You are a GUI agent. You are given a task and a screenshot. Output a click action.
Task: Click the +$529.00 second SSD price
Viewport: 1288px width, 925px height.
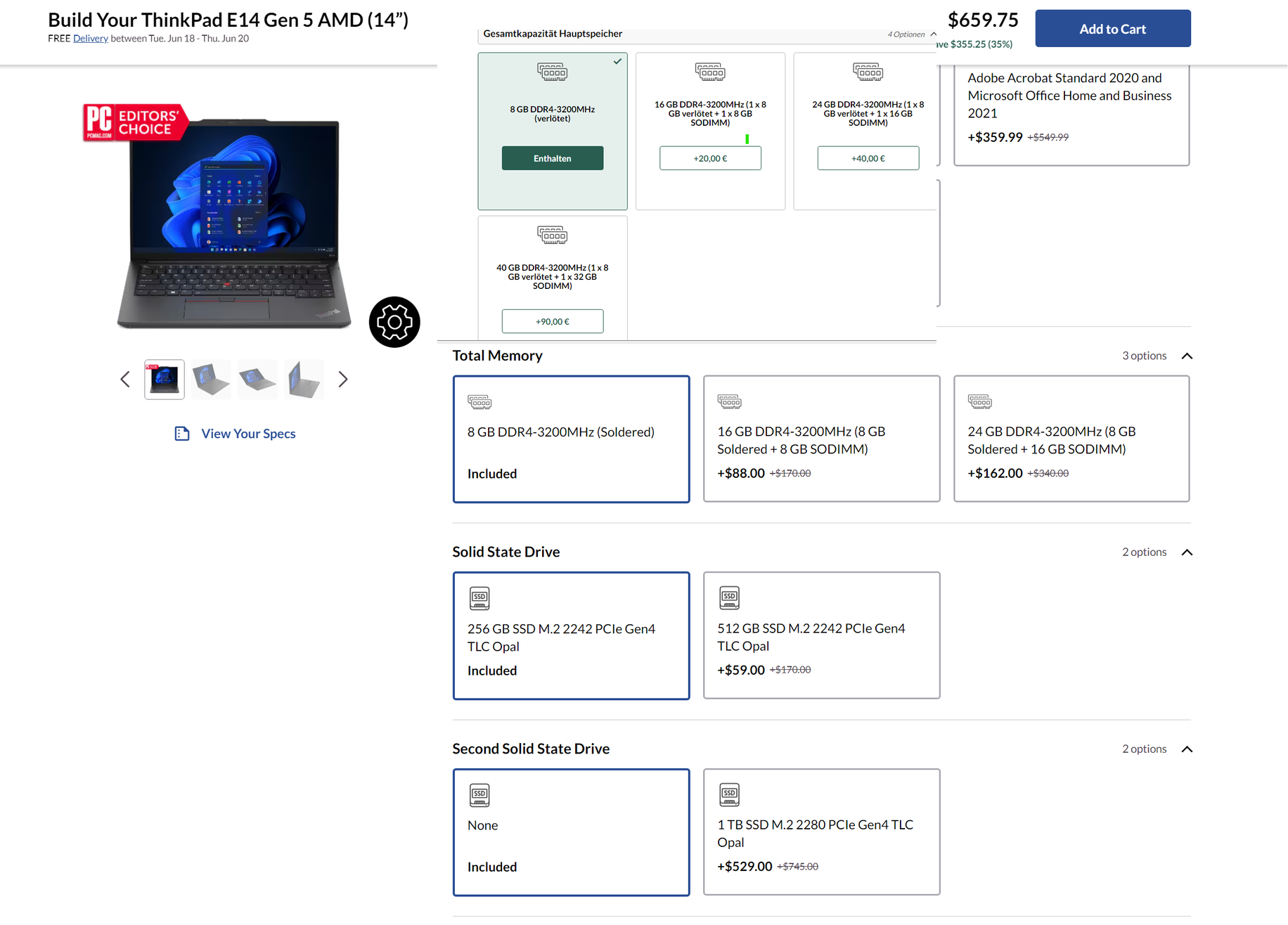tap(745, 867)
